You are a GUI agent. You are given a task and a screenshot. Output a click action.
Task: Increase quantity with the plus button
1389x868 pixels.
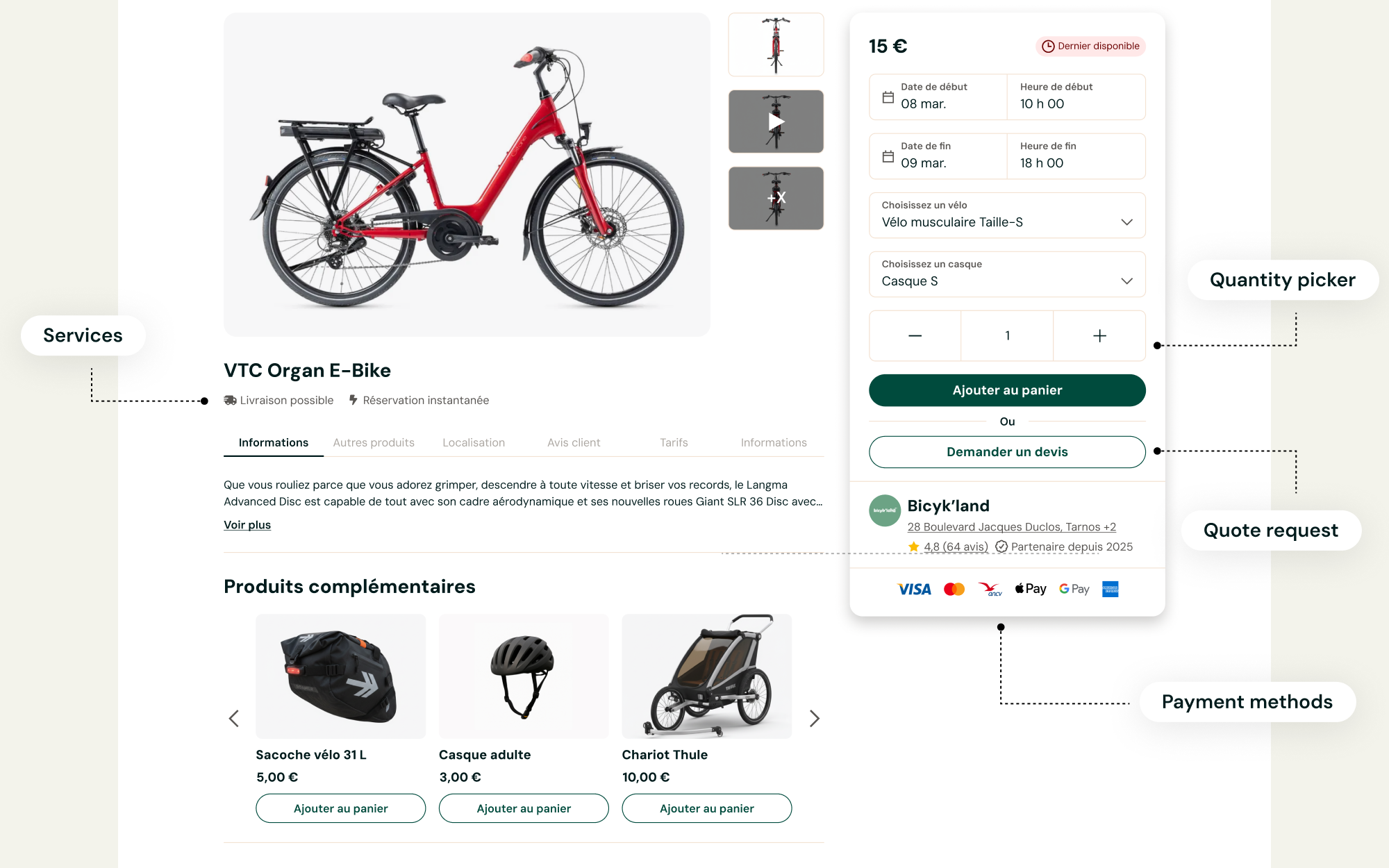[x=1099, y=336]
